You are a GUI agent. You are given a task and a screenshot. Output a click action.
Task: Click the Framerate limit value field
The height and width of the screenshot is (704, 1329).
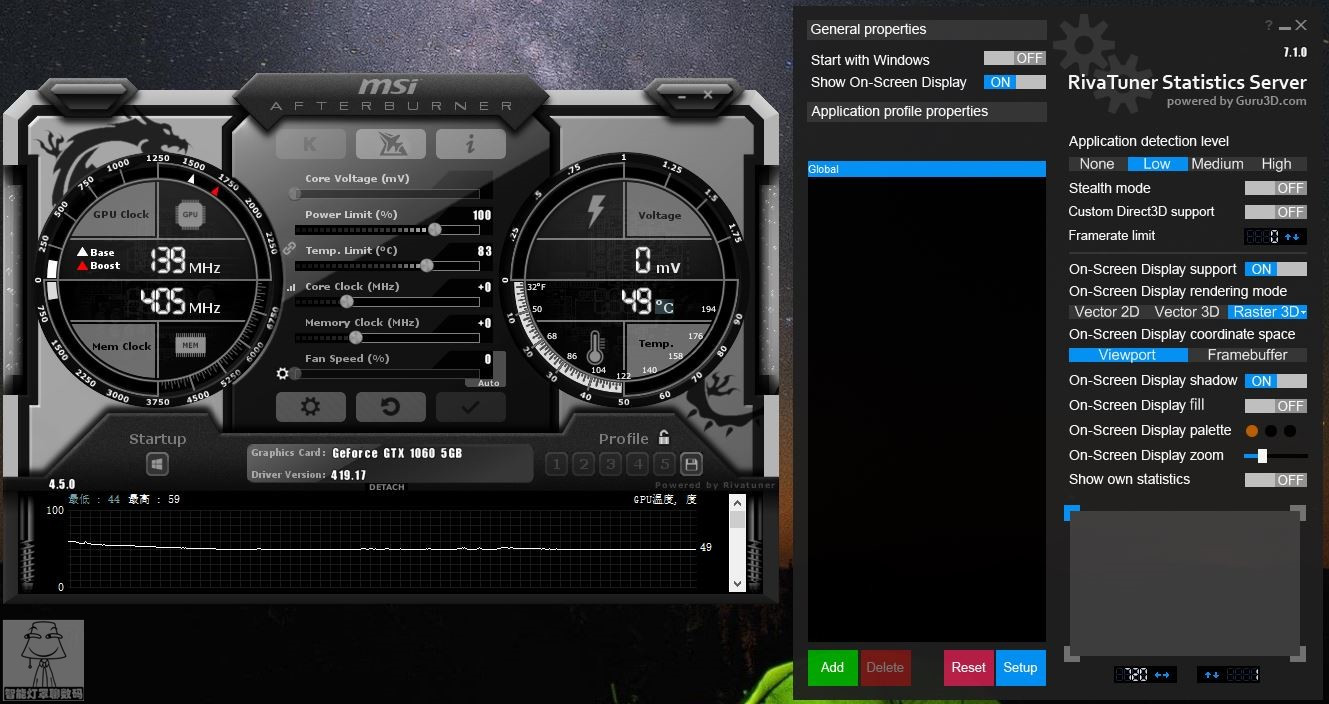1275,237
